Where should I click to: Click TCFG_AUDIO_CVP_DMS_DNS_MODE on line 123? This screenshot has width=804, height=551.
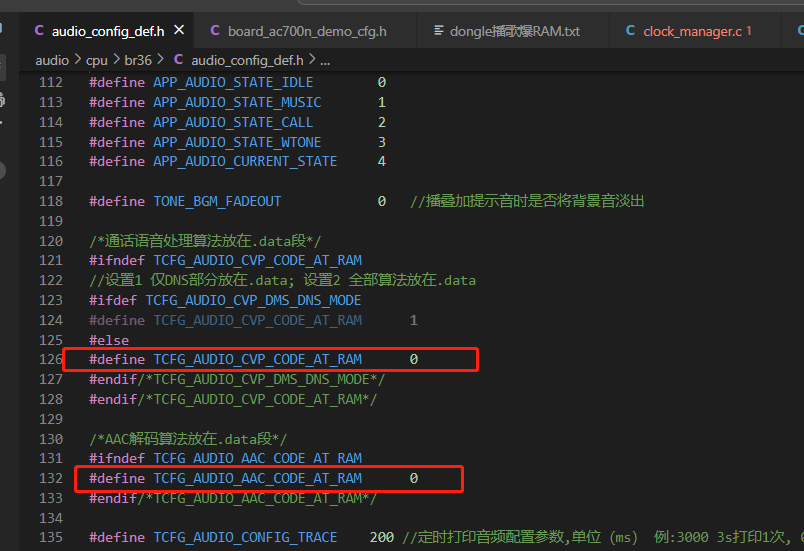(x=253, y=300)
